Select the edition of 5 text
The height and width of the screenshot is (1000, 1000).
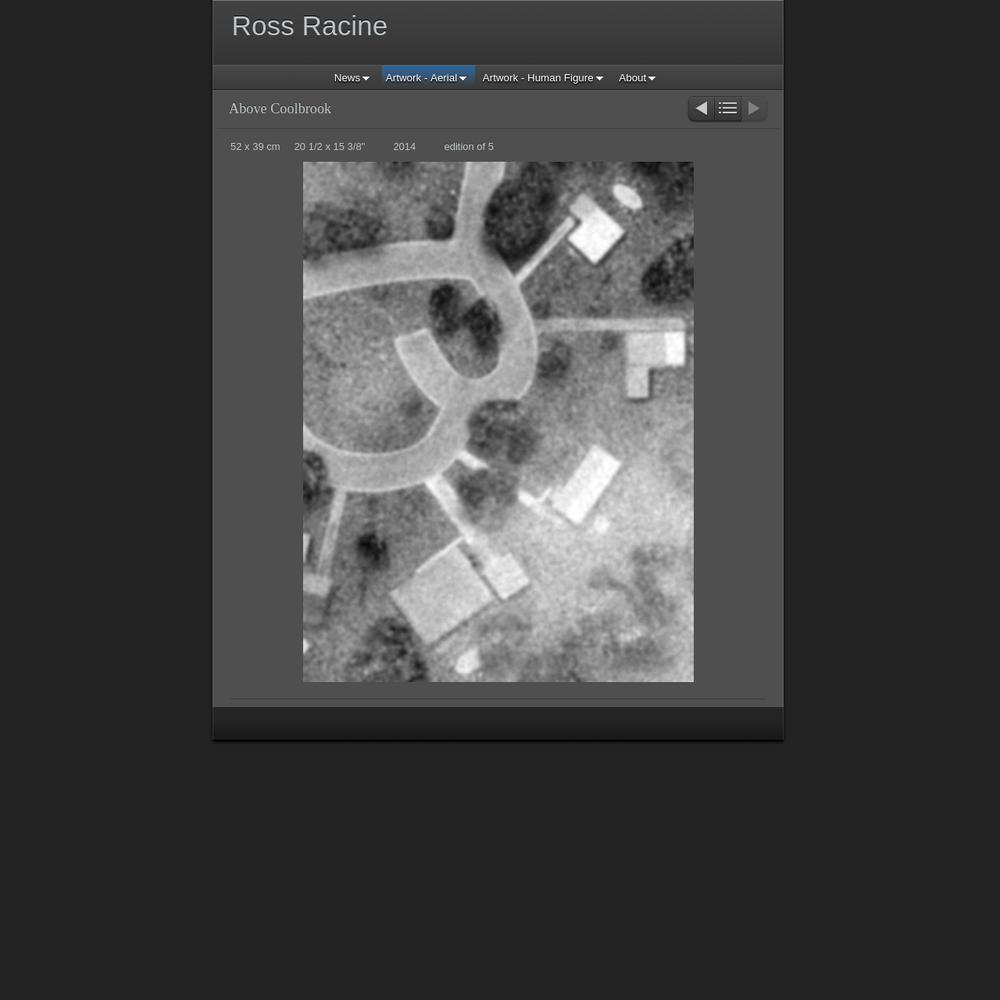coord(469,147)
